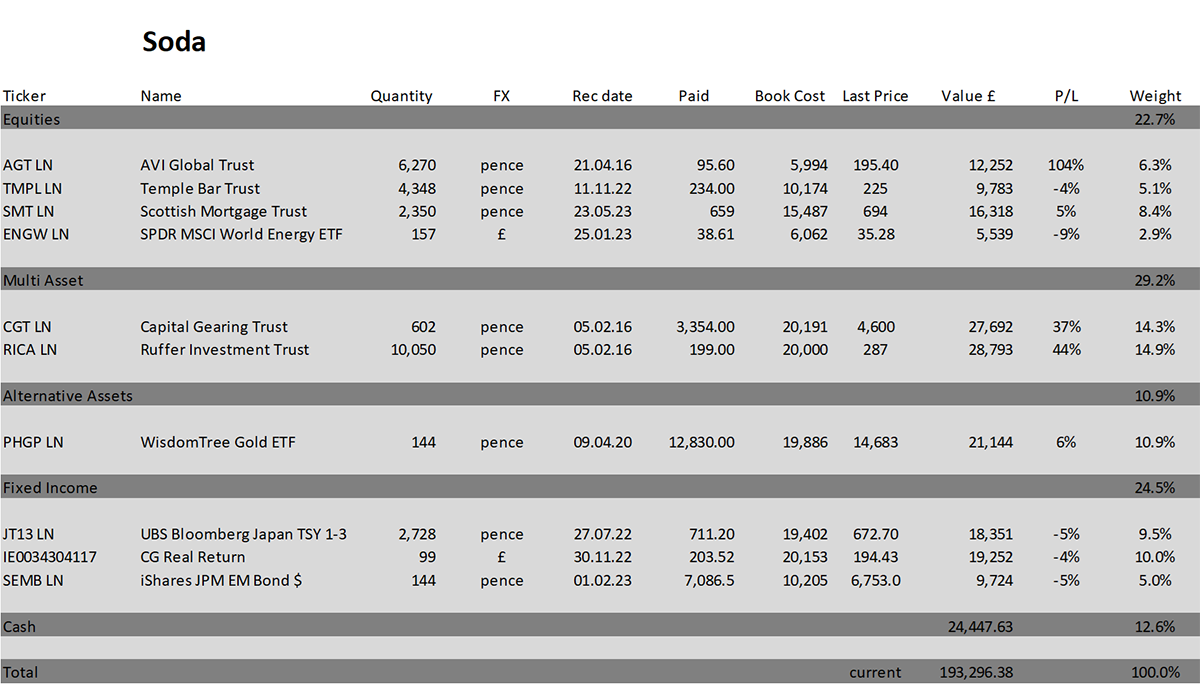Select the 'Paid' column header
The image size is (1200, 684).
[x=693, y=96]
